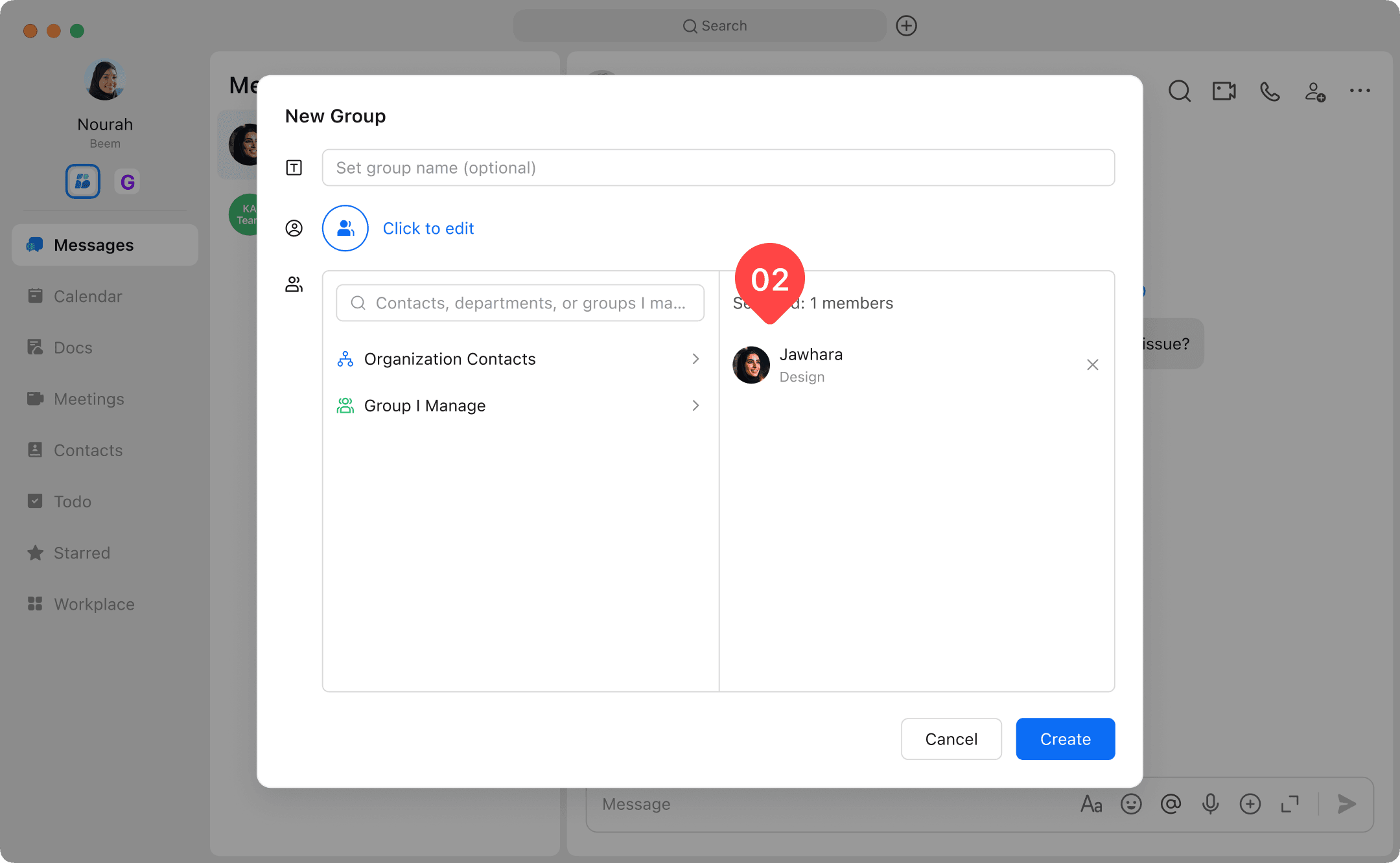Click the mention @ icon
The height and width of the screenshot is (863, 1400).
click(x=1171, y=804)
